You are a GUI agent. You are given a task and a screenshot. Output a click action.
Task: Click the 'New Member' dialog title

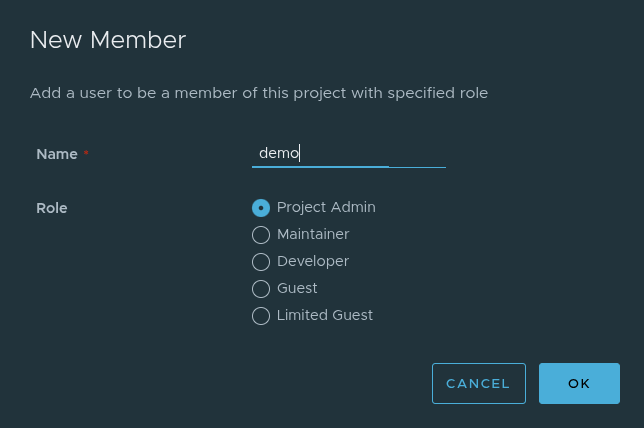(108, 40)
